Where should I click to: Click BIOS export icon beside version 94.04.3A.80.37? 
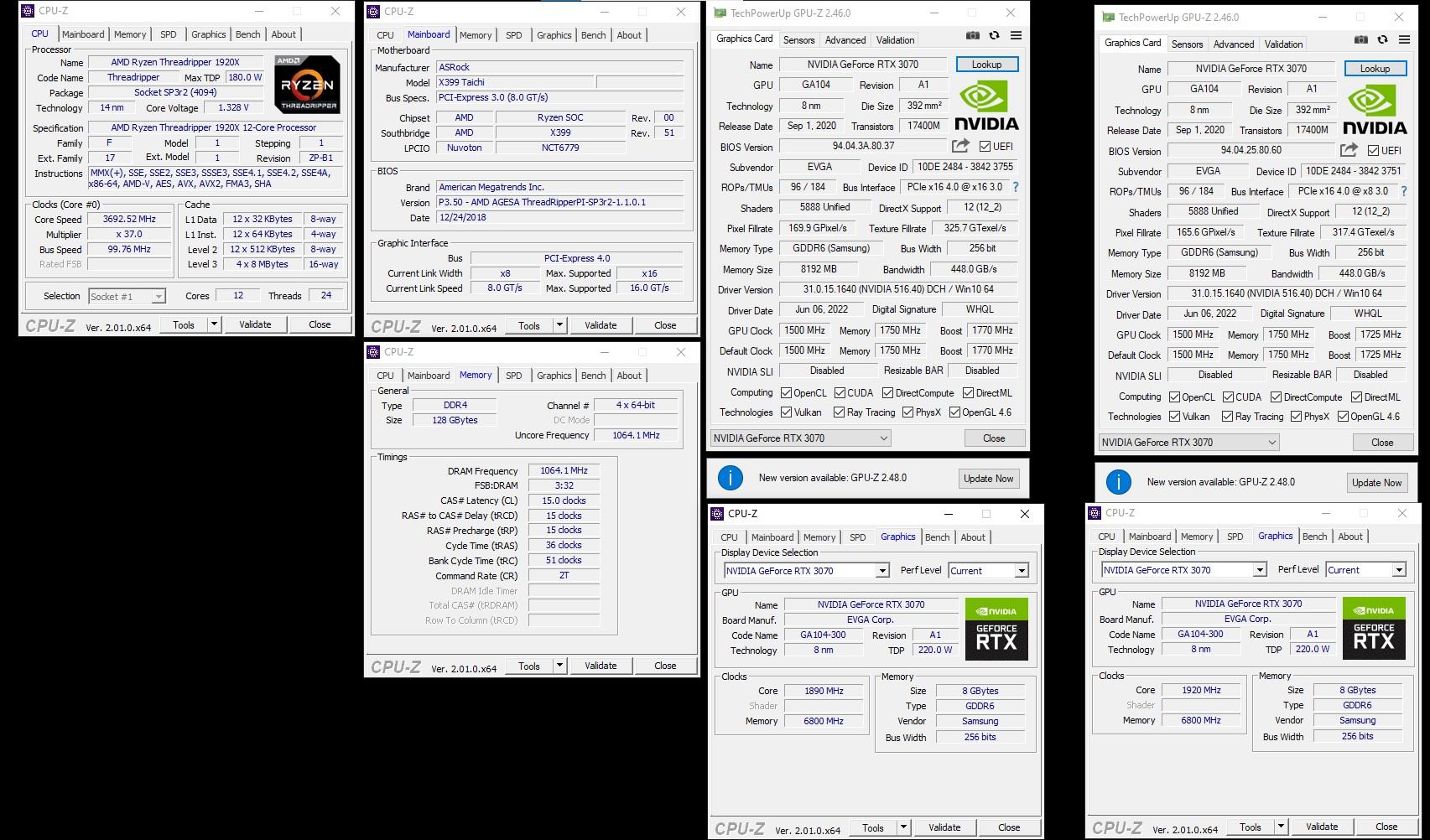pyautogui.click(x=960, y=146)
